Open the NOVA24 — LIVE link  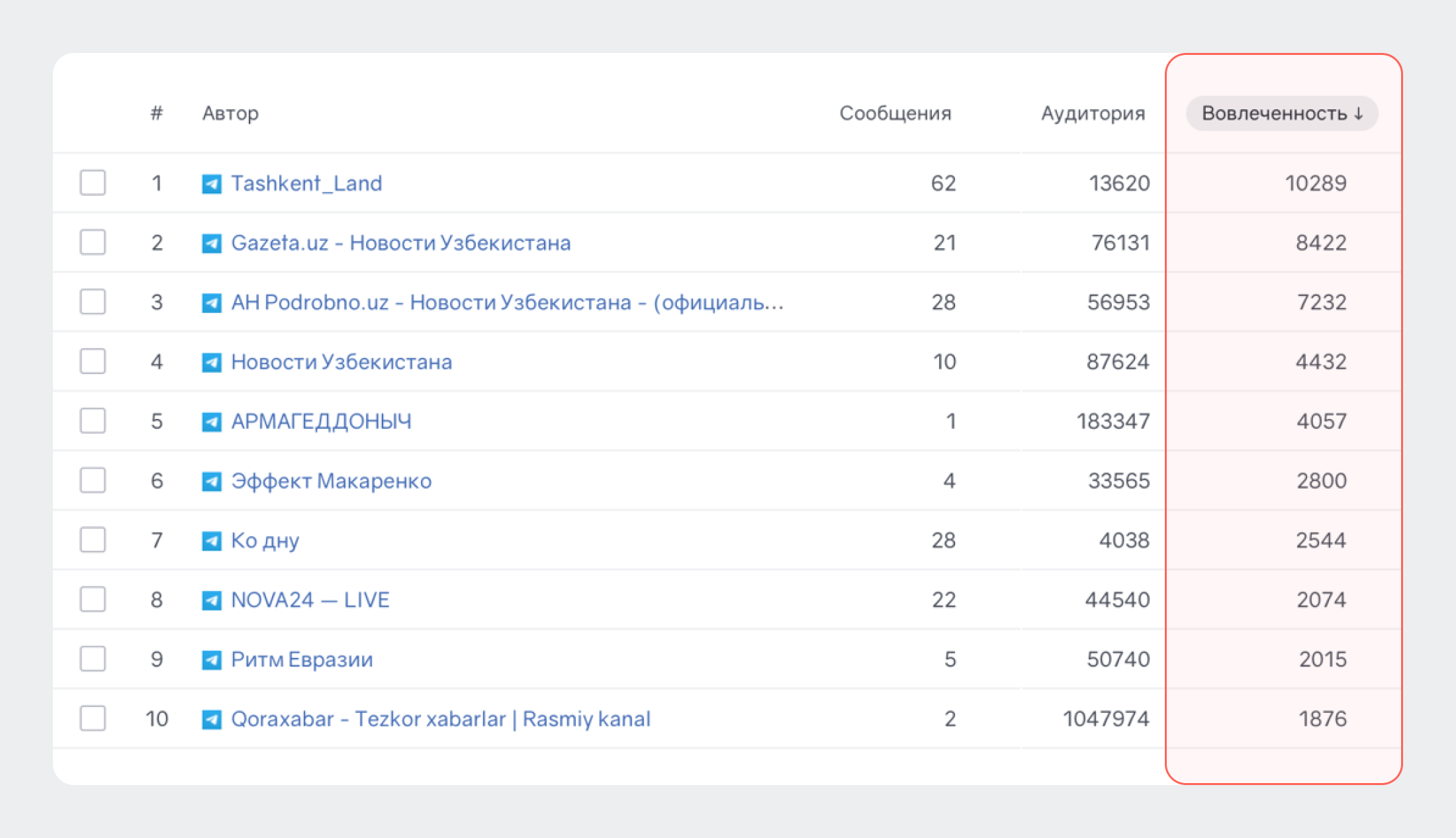[x=310, y=600]
